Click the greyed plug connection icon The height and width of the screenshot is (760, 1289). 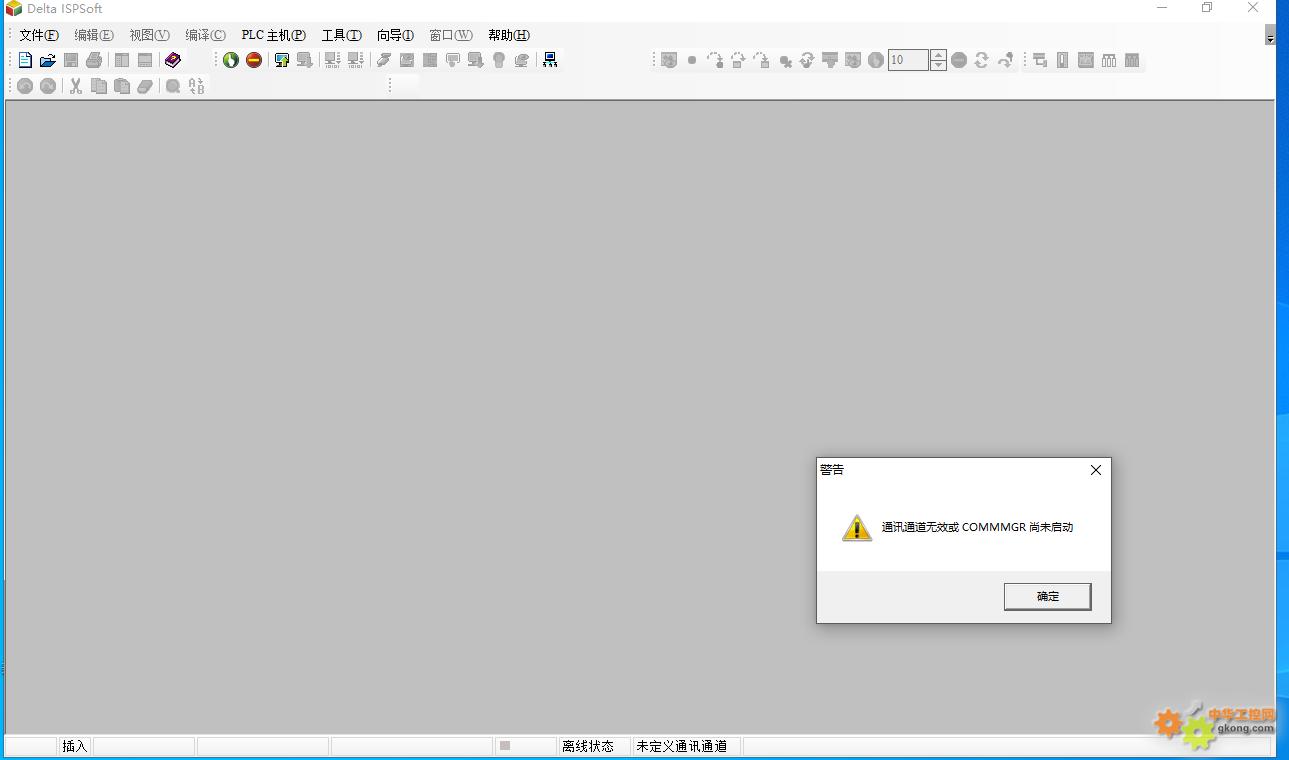(384, 60)
